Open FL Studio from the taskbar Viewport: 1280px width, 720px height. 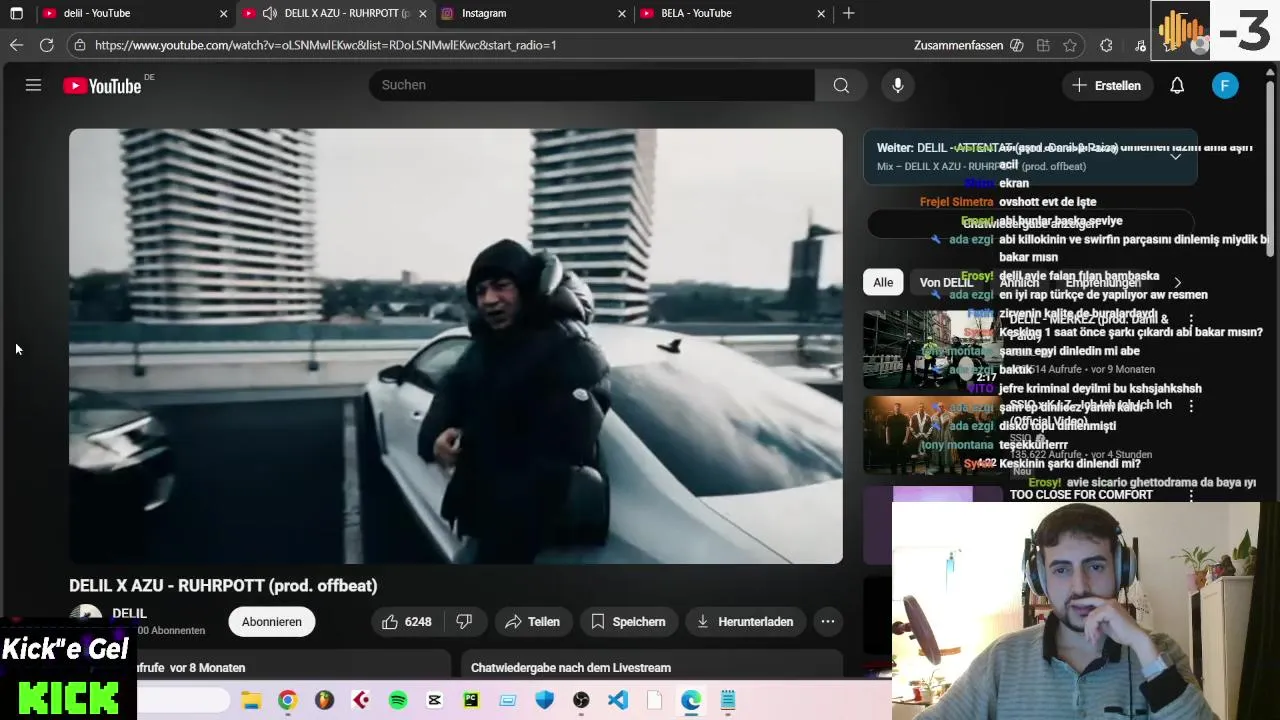click(324, 700)
